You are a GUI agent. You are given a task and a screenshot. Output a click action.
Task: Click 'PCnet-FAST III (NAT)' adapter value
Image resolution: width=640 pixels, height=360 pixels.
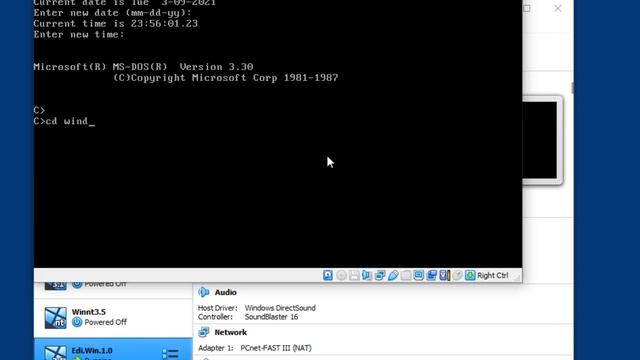pyautogui.click(x=276, y=348)
